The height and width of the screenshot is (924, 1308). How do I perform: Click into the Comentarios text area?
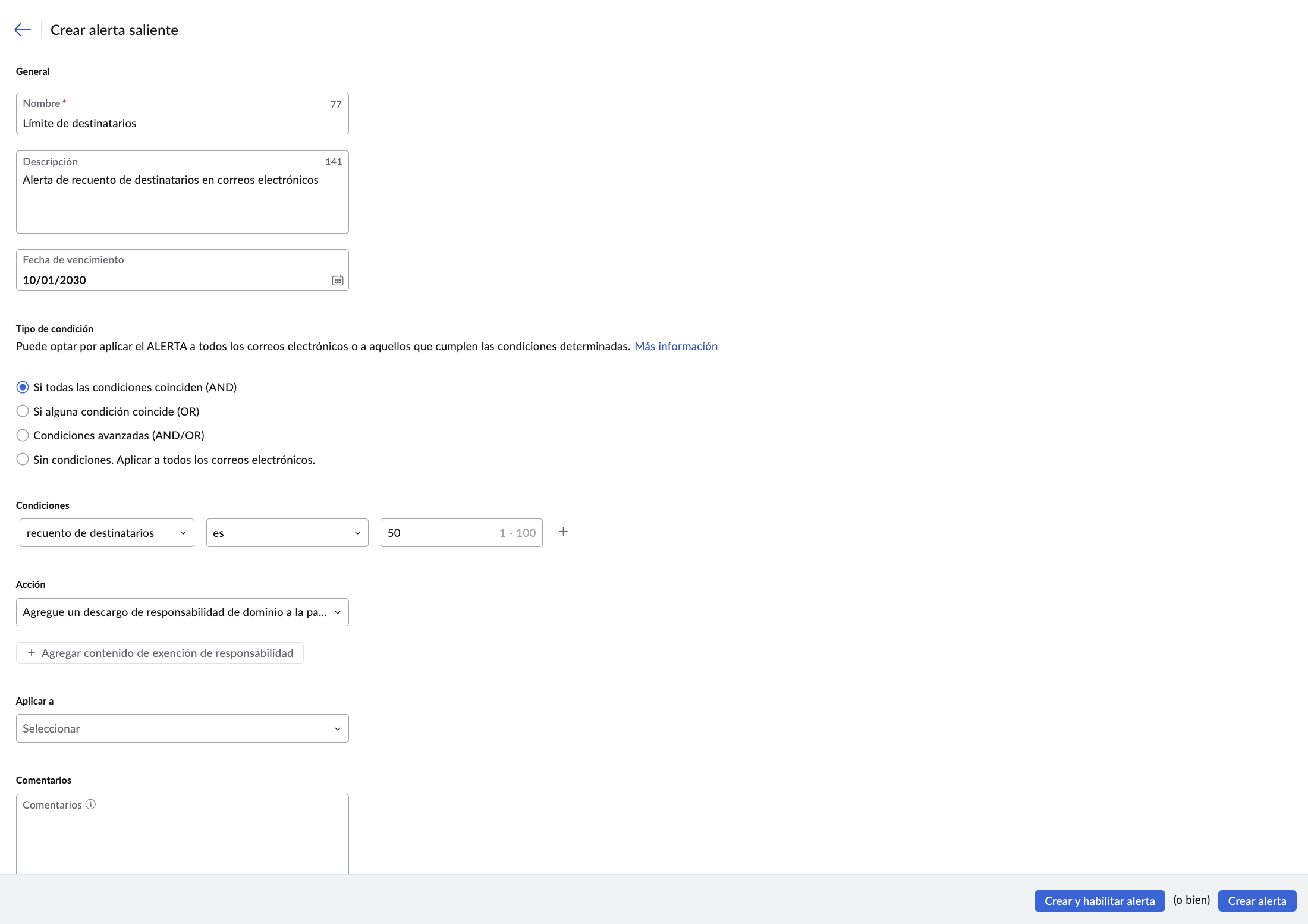tap(183, 834)
